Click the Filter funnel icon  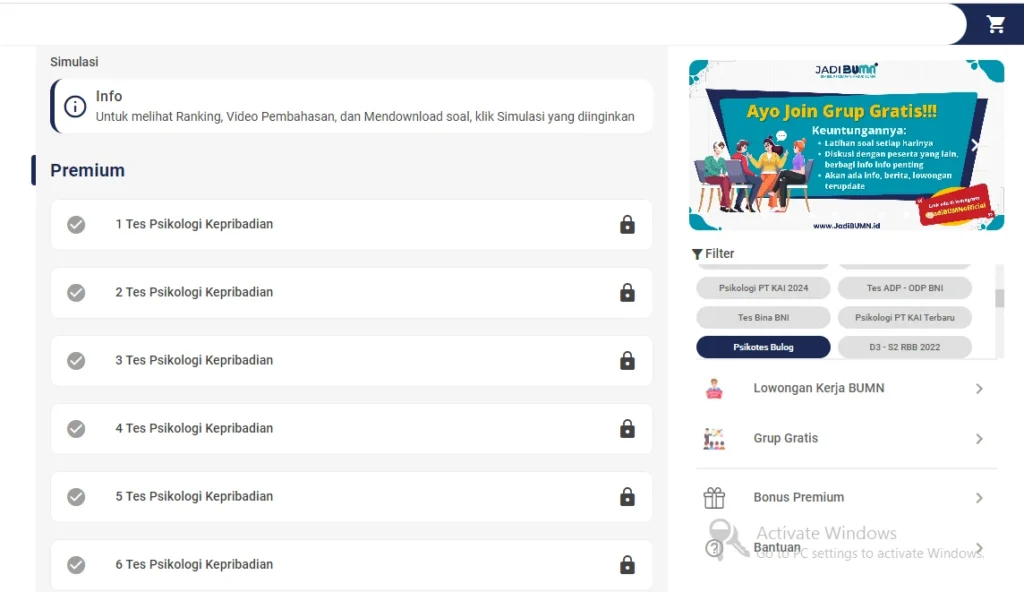697,254
